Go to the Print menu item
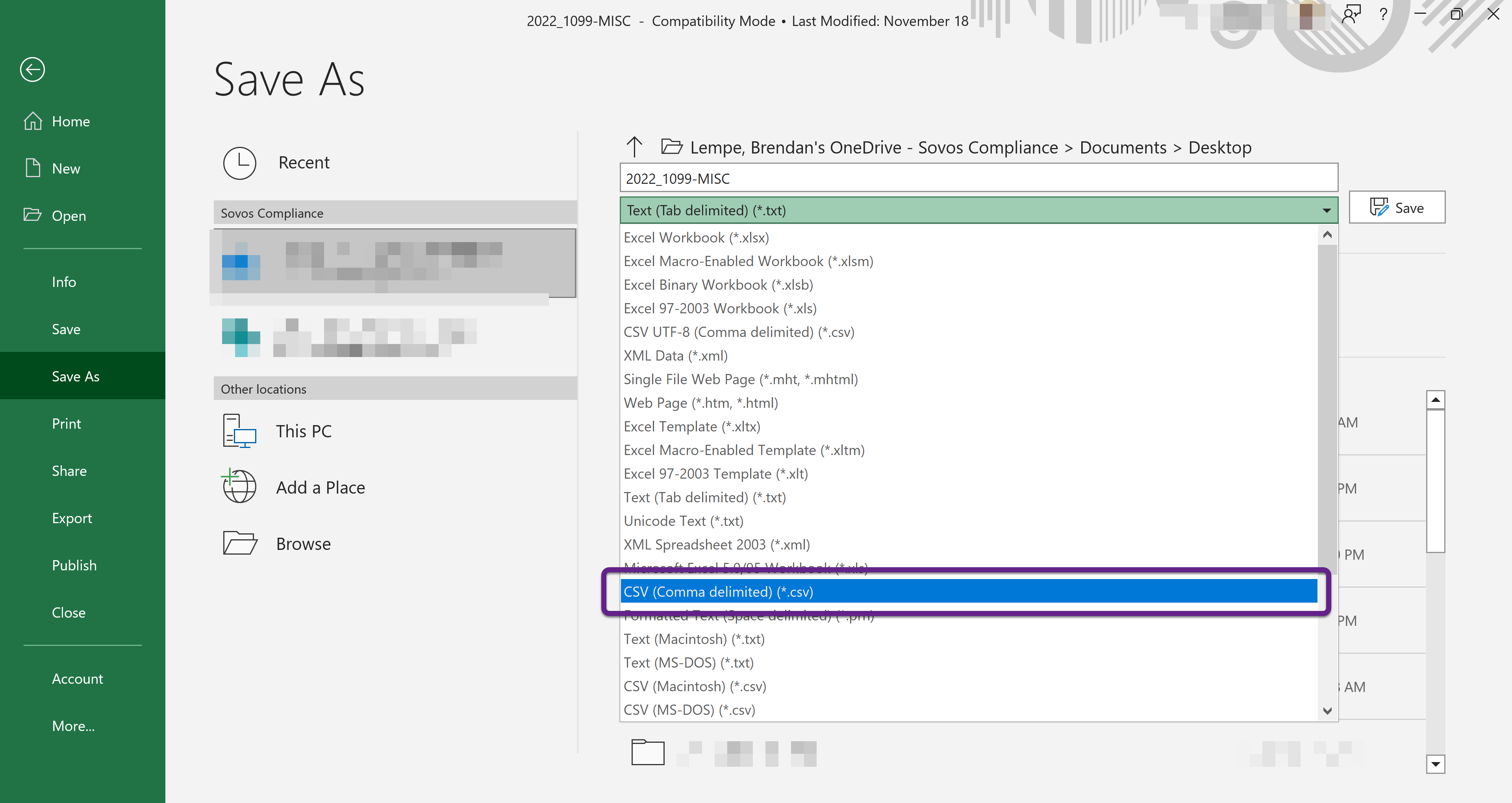 pyautogui.click(x=66, y=423)
